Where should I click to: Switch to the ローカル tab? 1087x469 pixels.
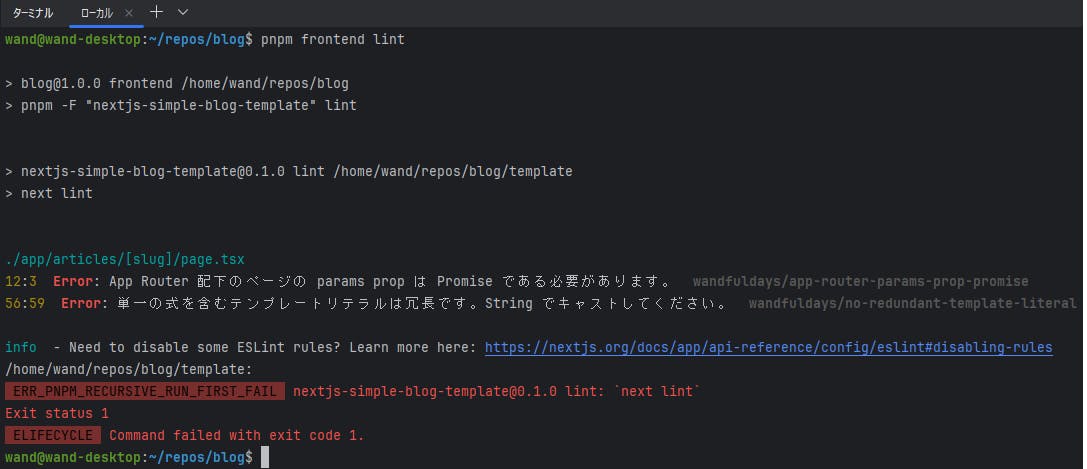tap(96, 12)
